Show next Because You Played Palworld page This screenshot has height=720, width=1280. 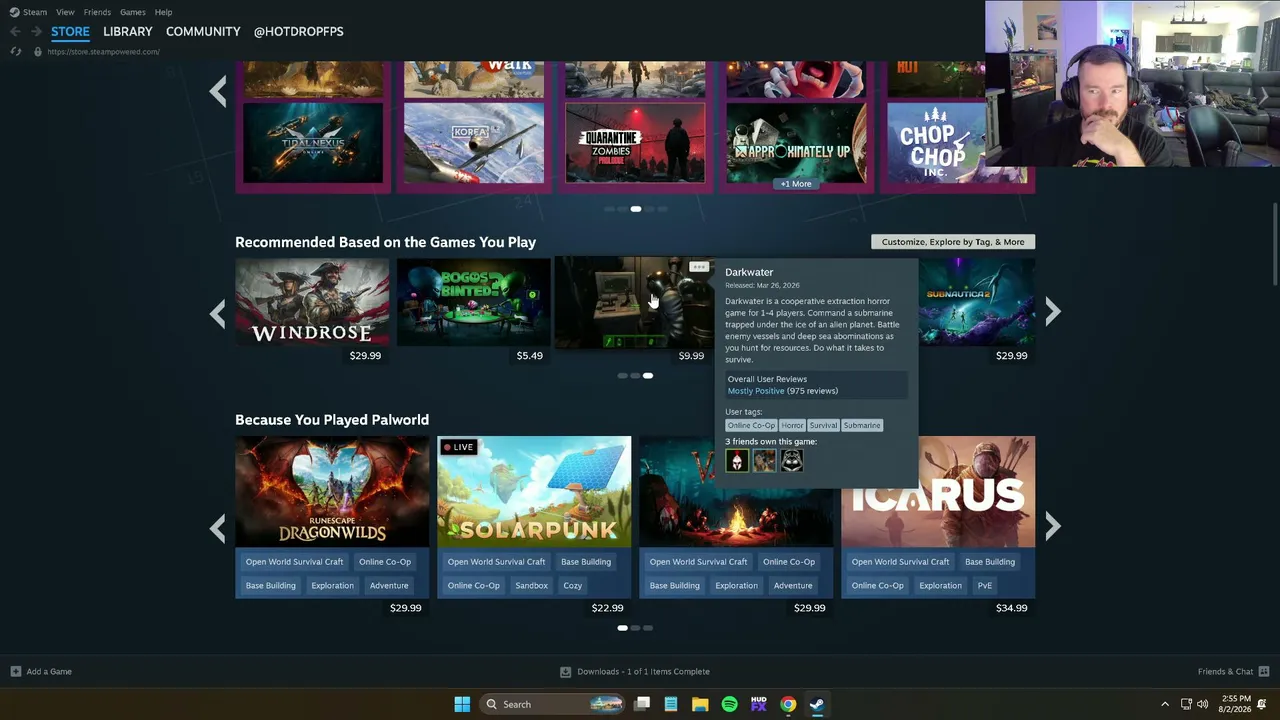(x=1052, y=526)
